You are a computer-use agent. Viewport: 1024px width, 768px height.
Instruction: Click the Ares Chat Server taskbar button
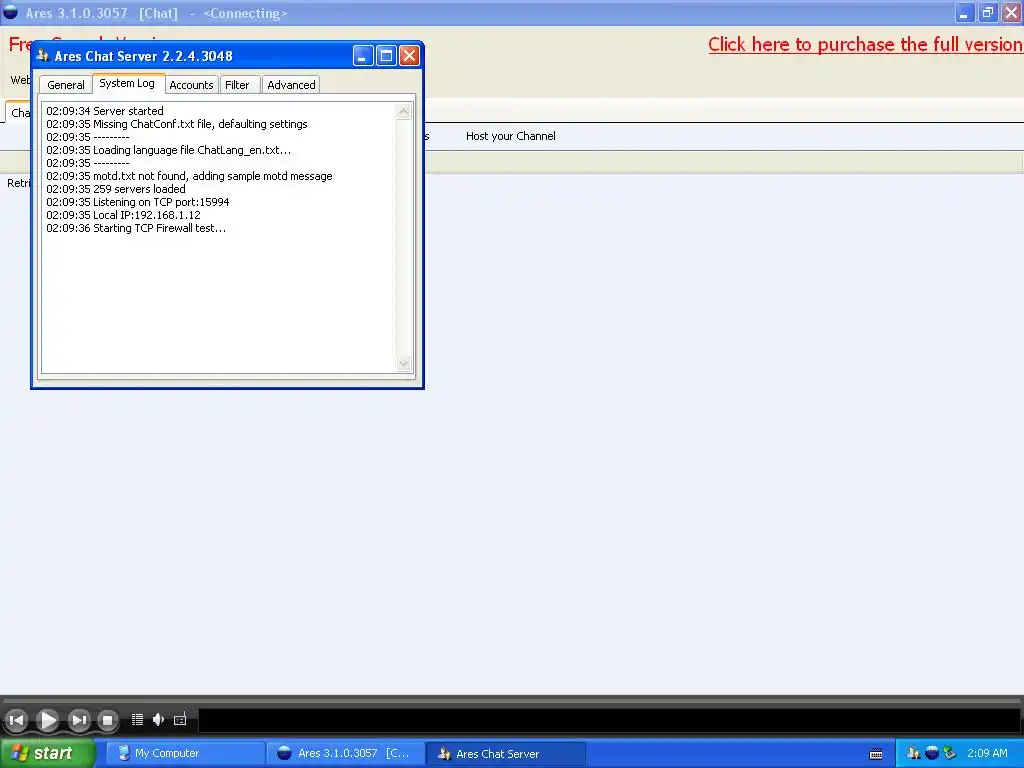(505, 754)
